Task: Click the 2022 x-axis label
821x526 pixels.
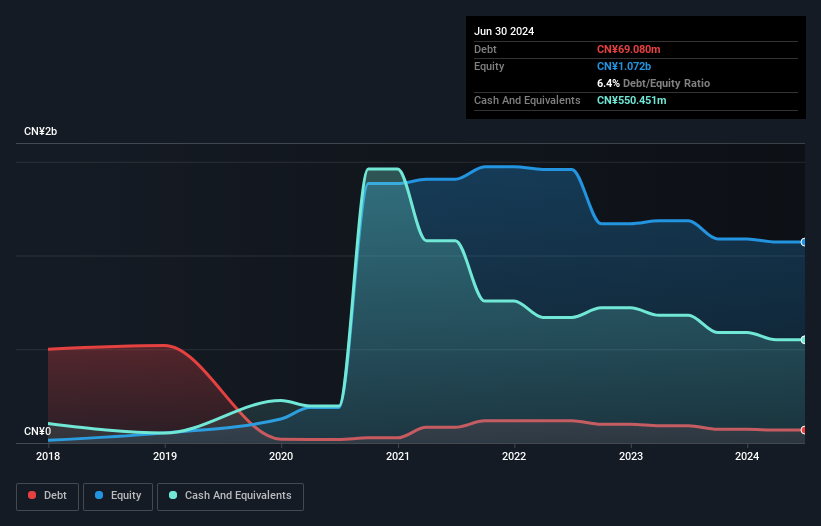Action: point(514,456)
